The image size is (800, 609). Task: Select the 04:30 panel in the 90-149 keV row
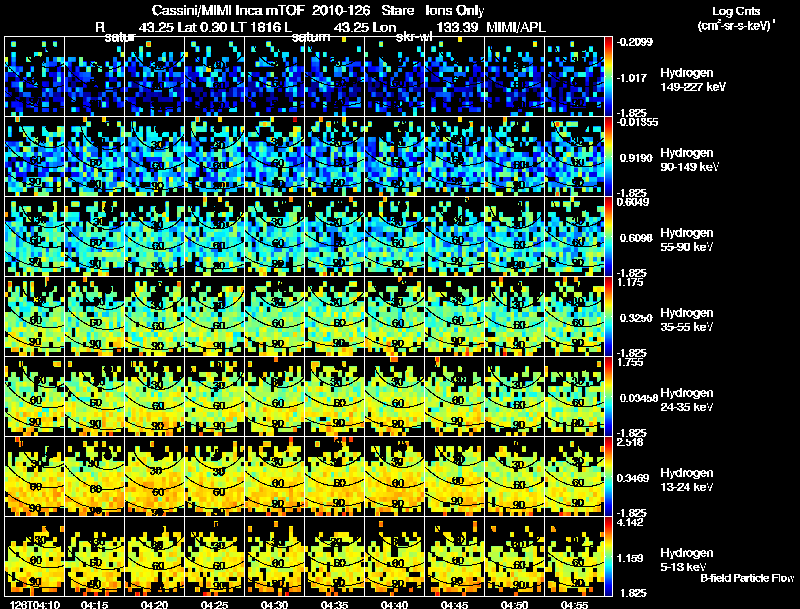coord(274,157)
